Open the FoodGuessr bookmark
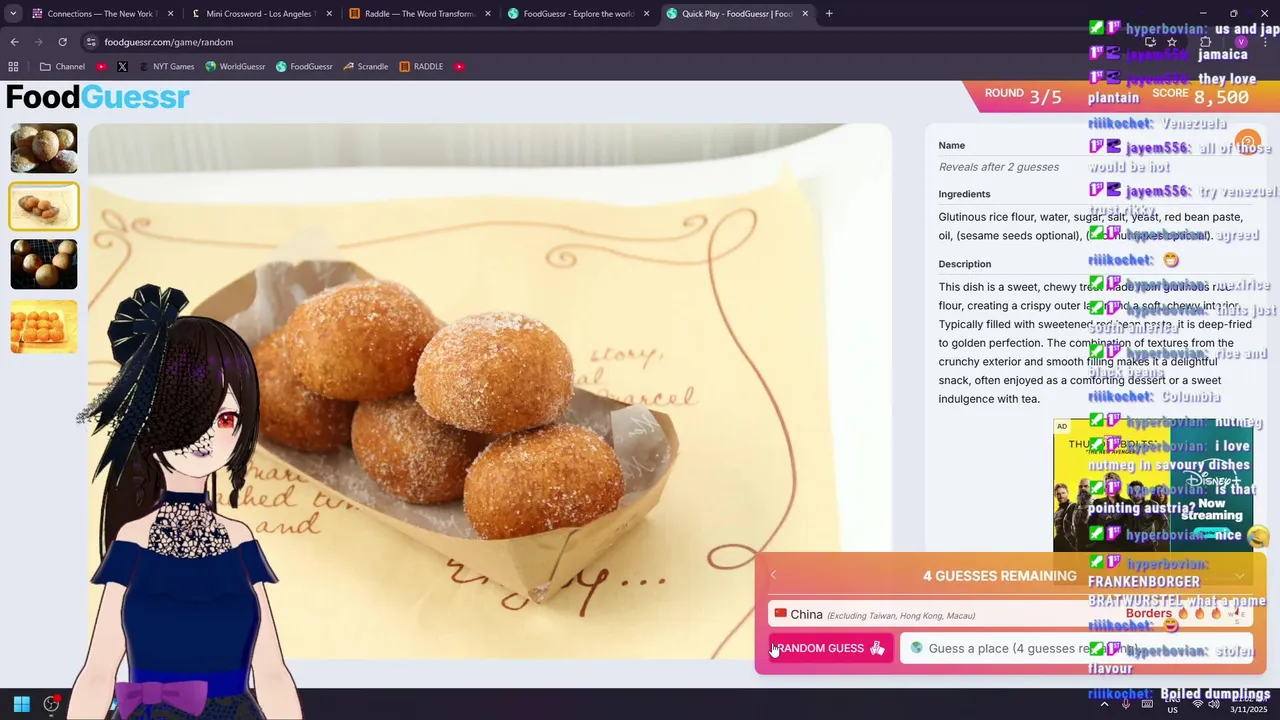Viewport: 1280px width, 720px height. (x=304, y=67)
